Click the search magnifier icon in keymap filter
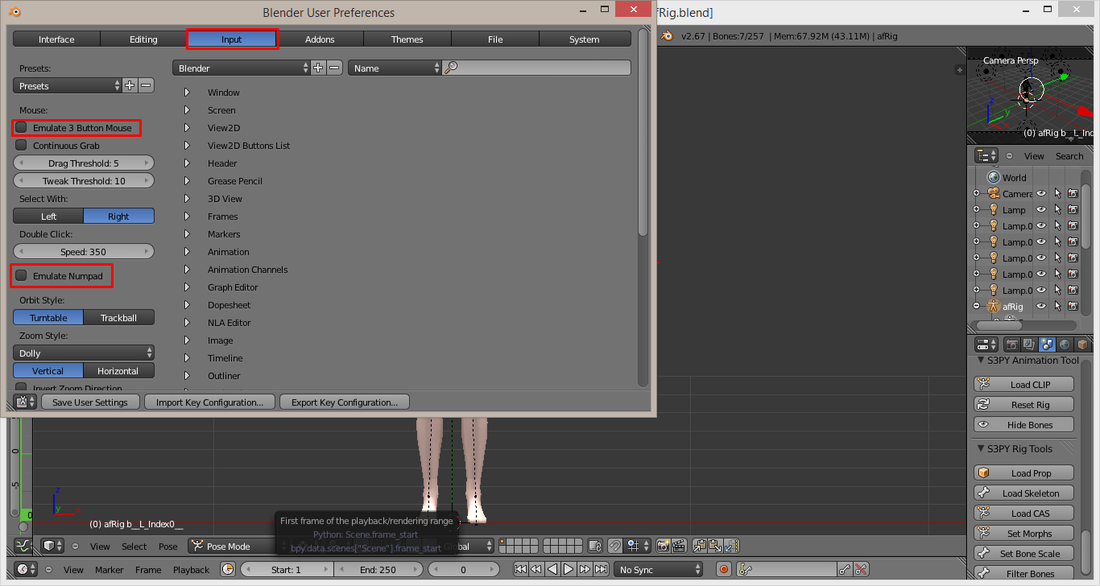1100x586 pixels. tap(451, 68)
